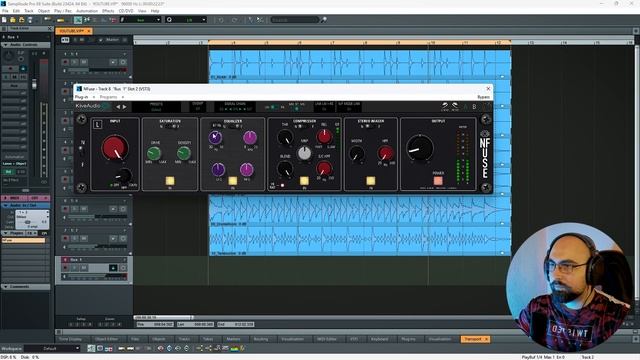
Task: Open the File menu
Action: pos(5,11)
